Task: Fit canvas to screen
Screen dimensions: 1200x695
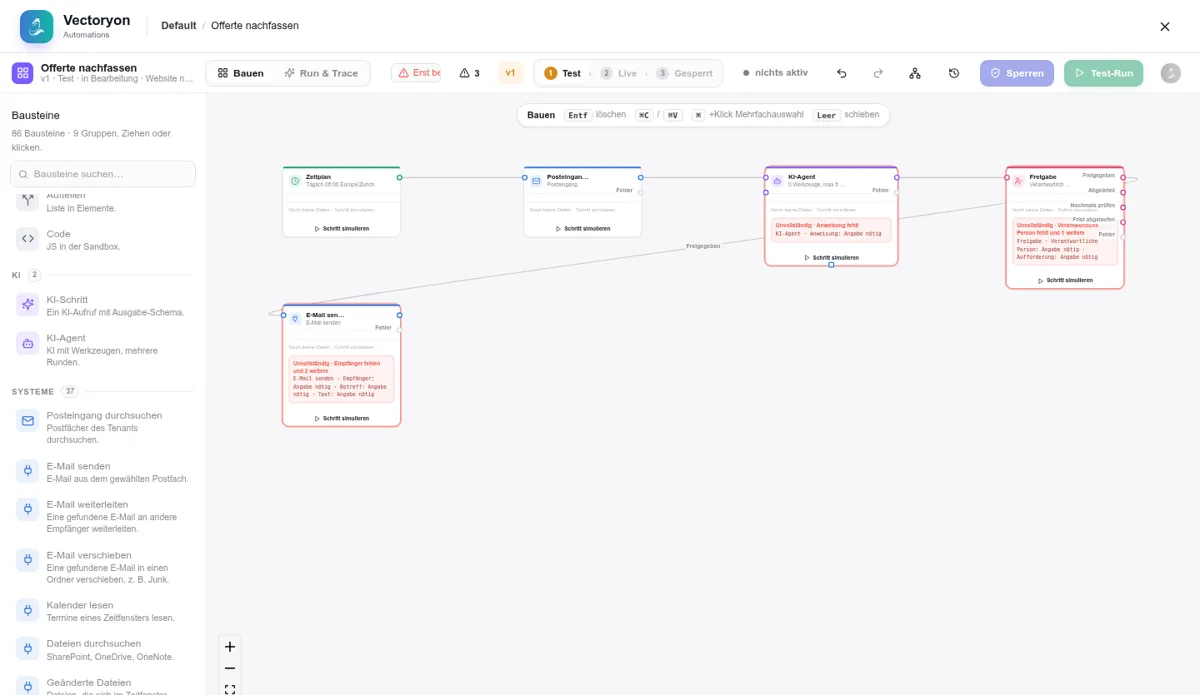Action: [230, 688]
